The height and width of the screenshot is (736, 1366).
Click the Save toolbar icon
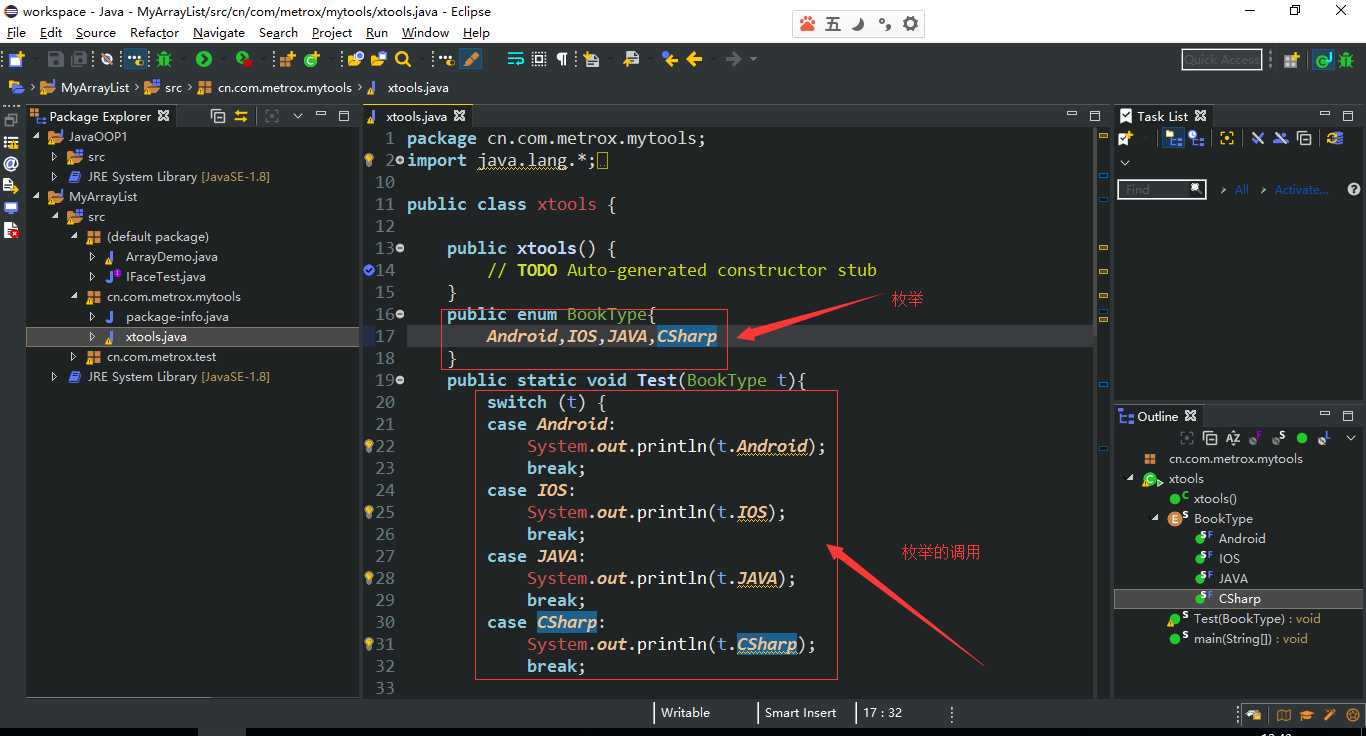(55, 60)
